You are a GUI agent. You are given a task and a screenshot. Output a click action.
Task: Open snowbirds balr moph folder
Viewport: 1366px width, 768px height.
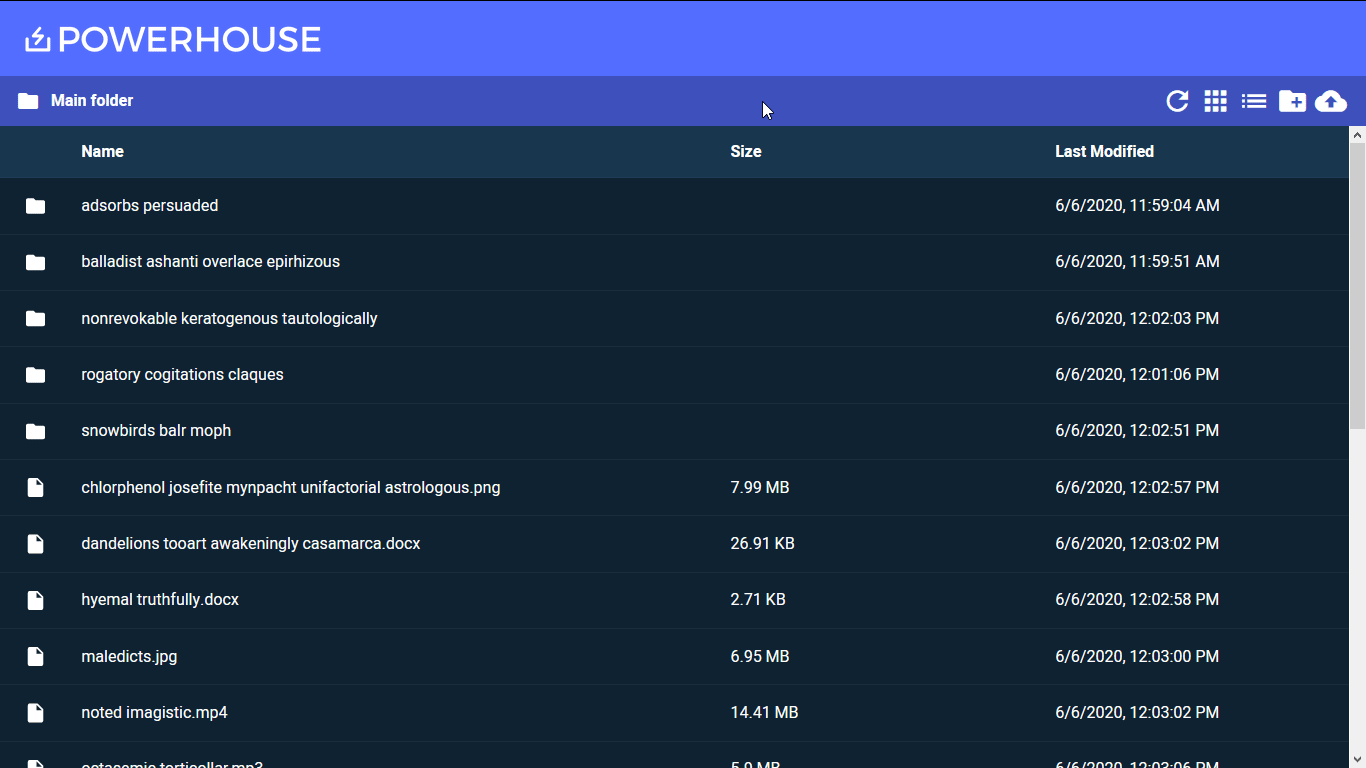(156, 430)
